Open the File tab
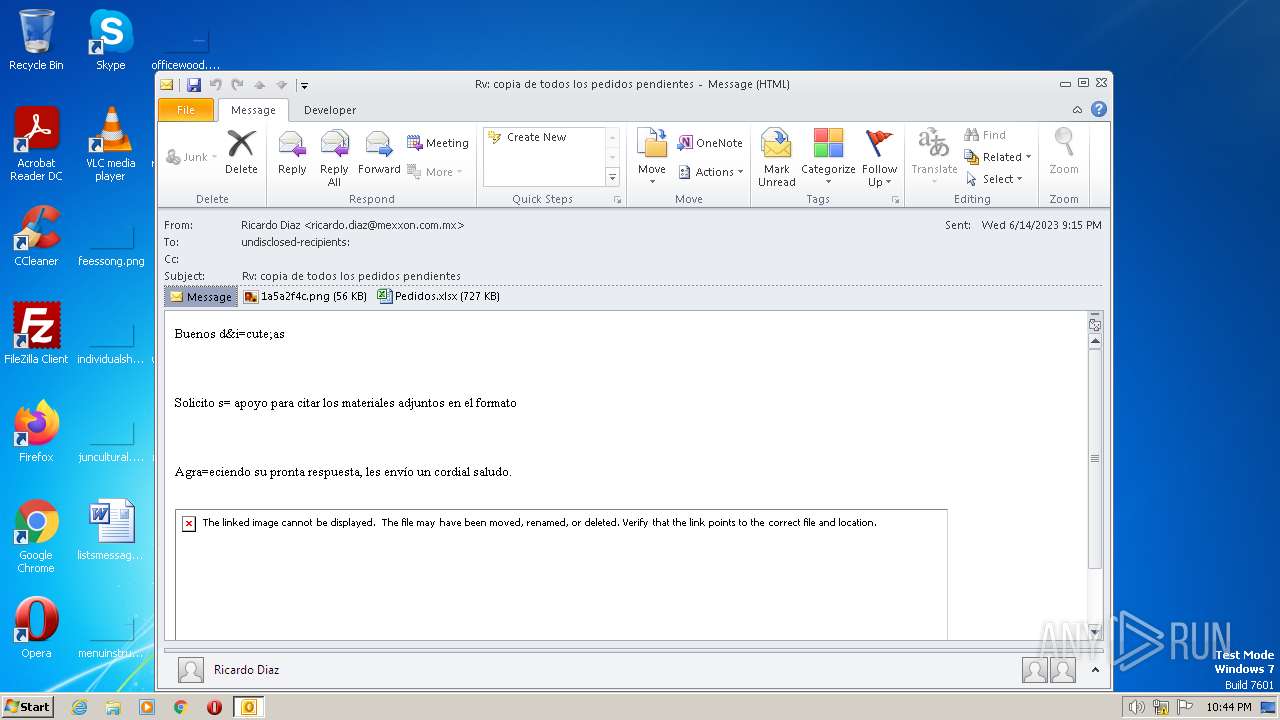The width and height of the screenshot is (1280, 720). tap(186, 110)
